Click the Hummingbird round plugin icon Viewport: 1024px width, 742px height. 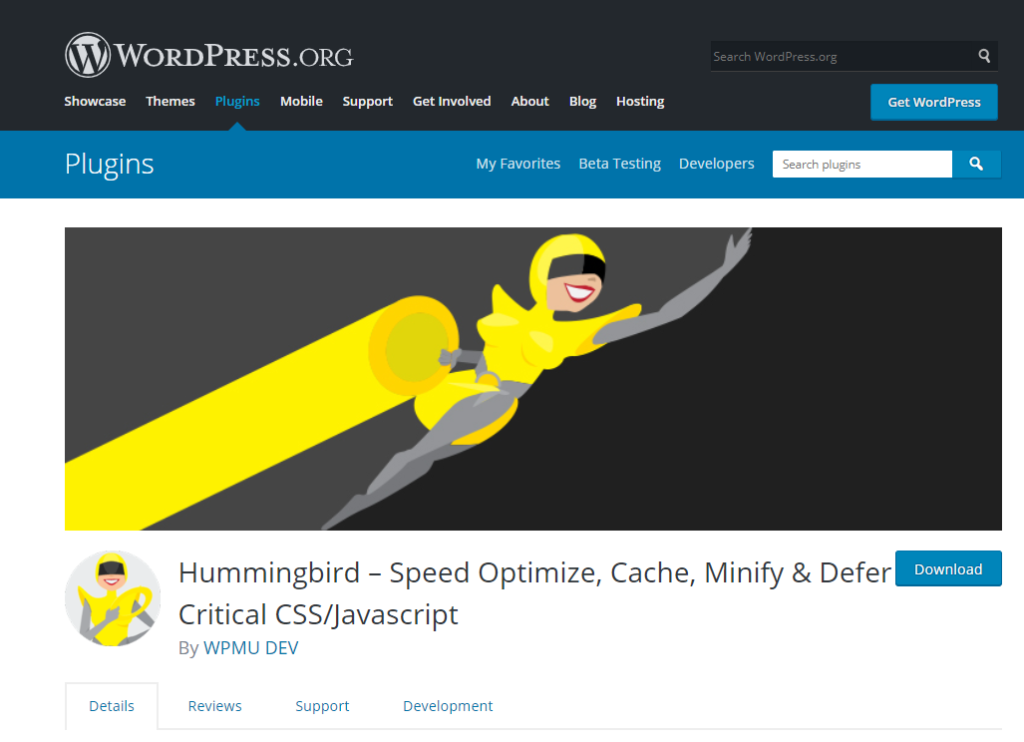pyautogui.click(x=113, y=598)
